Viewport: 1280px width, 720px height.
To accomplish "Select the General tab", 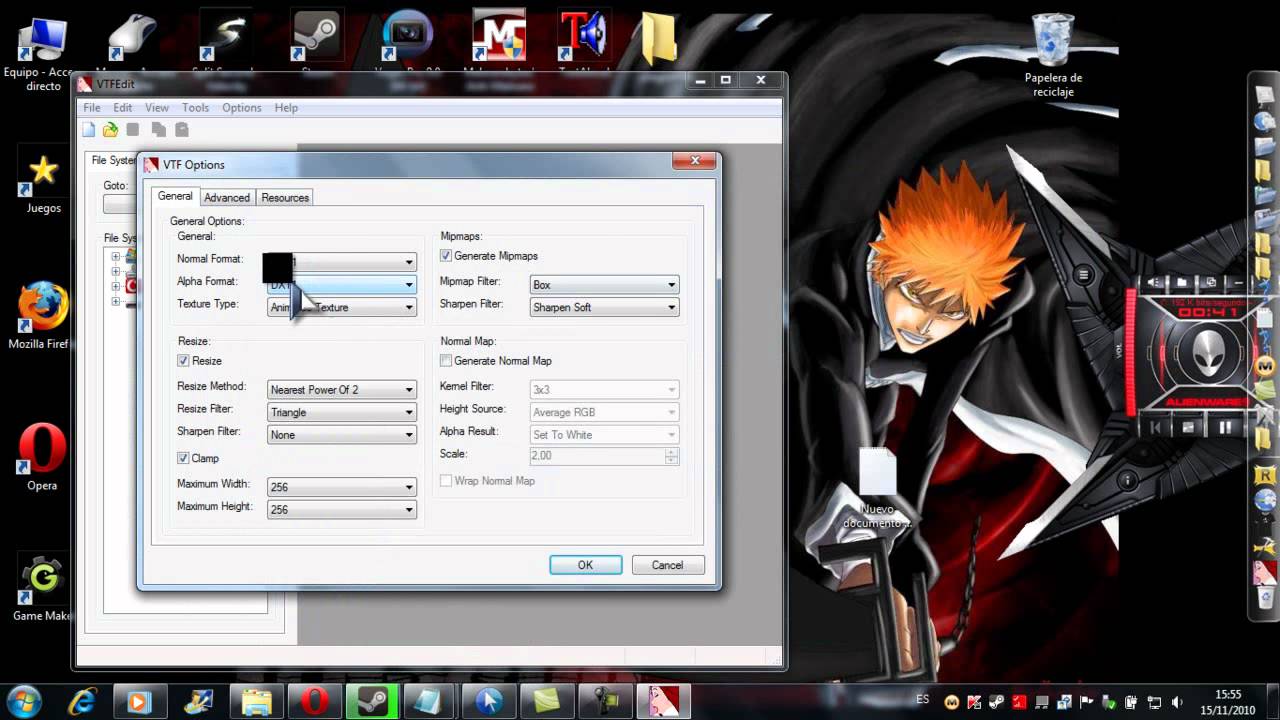I will tap(175, 196).
